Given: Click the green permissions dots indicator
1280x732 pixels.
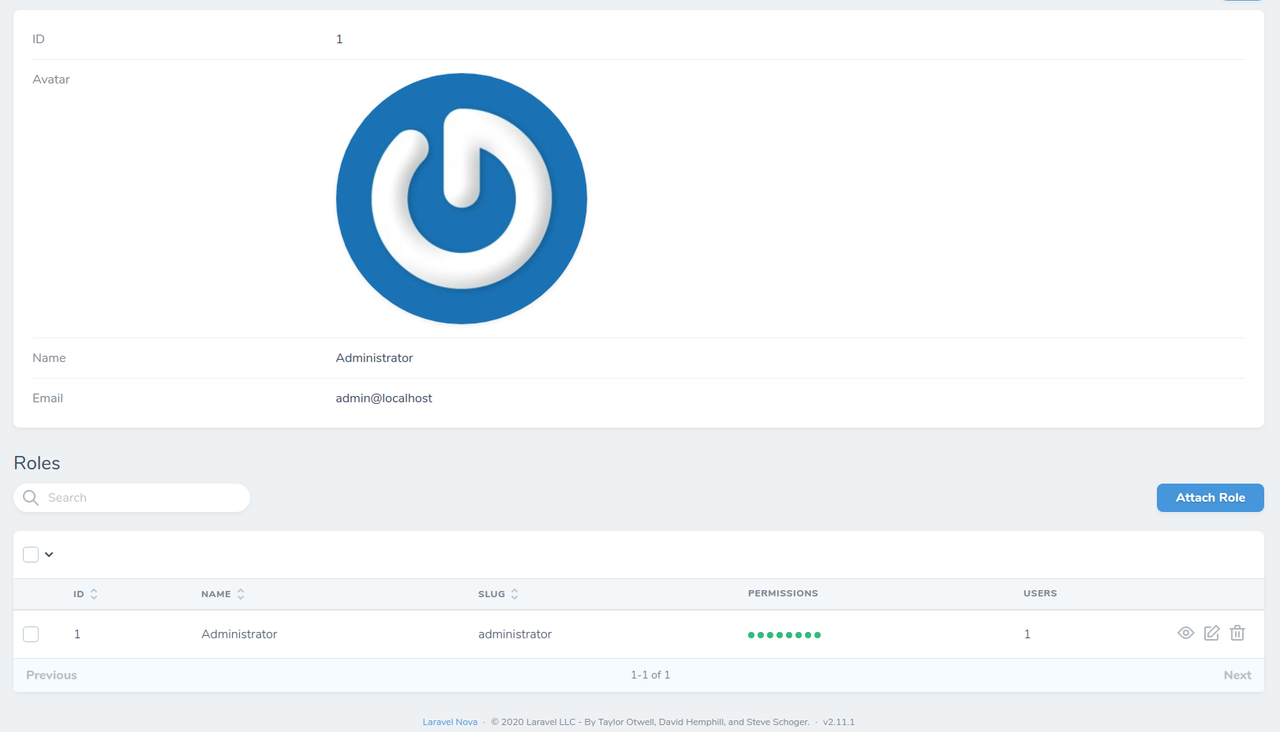Looking at the screenshot, I should click(784, 635).
